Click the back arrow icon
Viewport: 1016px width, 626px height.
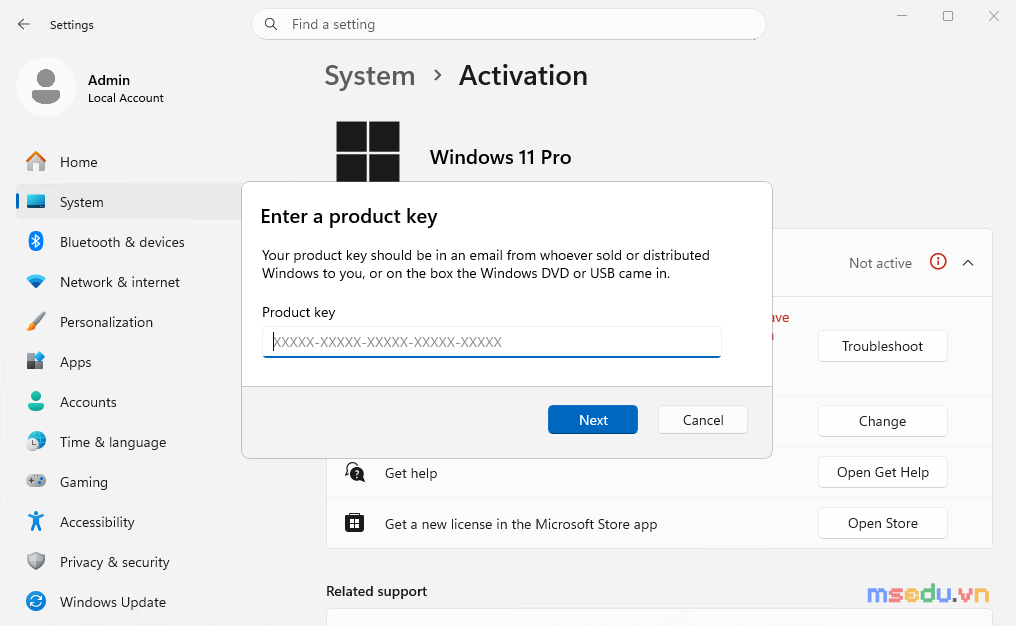click(24, 24)
